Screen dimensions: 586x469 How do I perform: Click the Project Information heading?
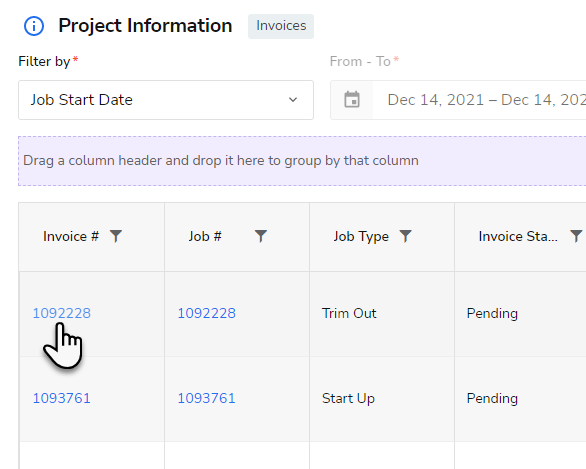click(x=145, y=26)
